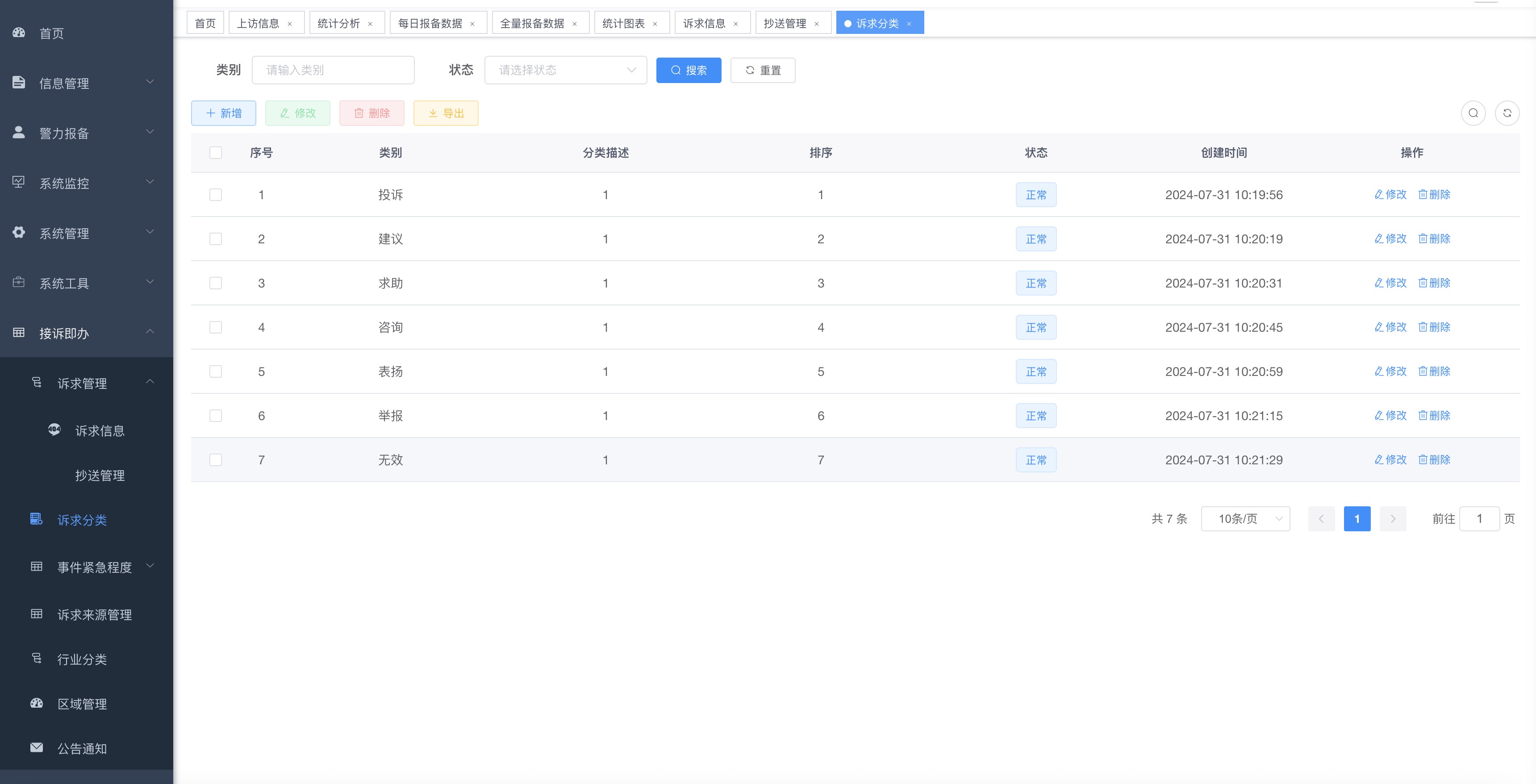The image size is (1536, 784).
Task: Click the 类别 text input field
Action: coord(333,71)
